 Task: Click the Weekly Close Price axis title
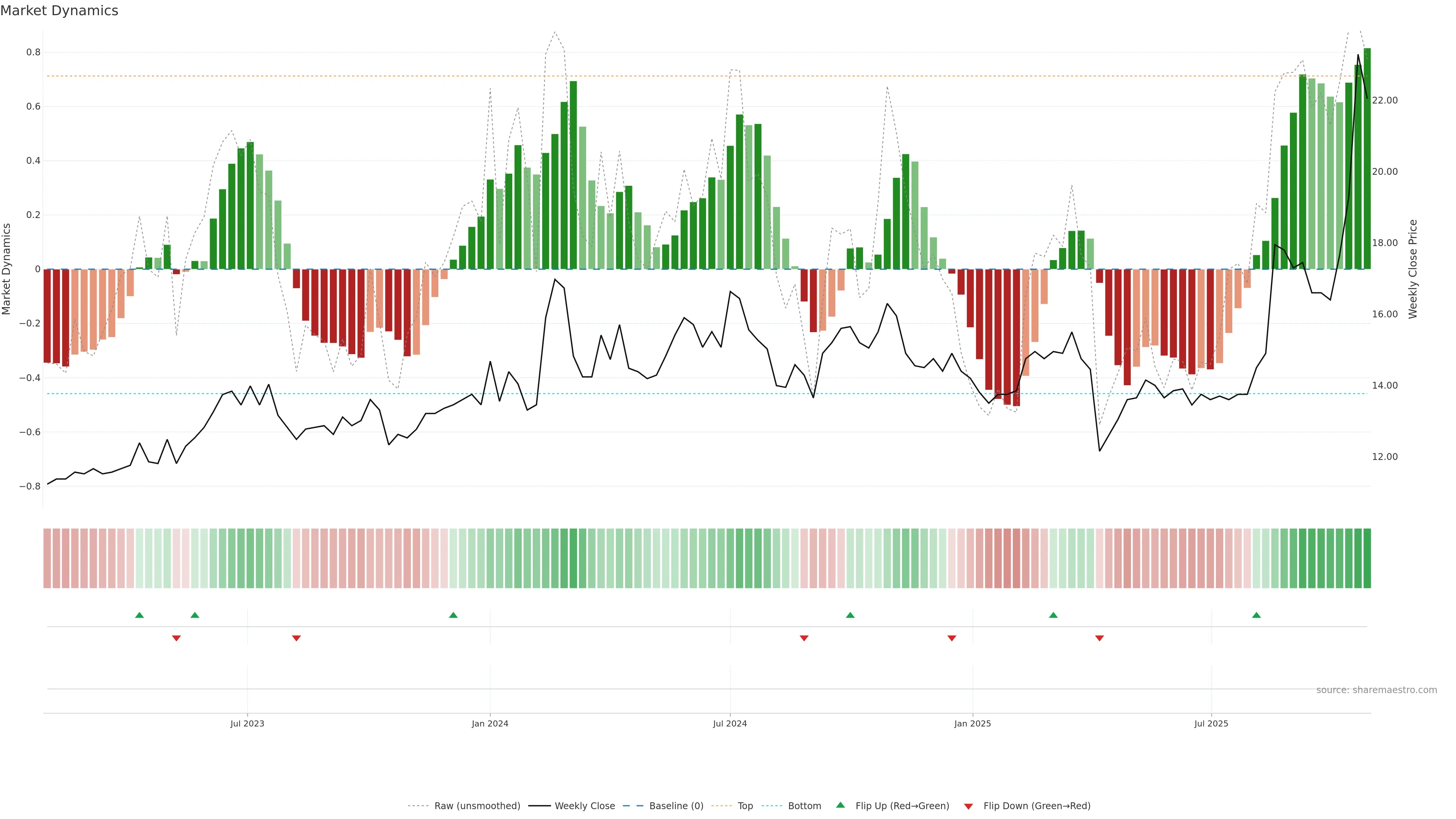pyautogui.click(x=1413, y=269)
